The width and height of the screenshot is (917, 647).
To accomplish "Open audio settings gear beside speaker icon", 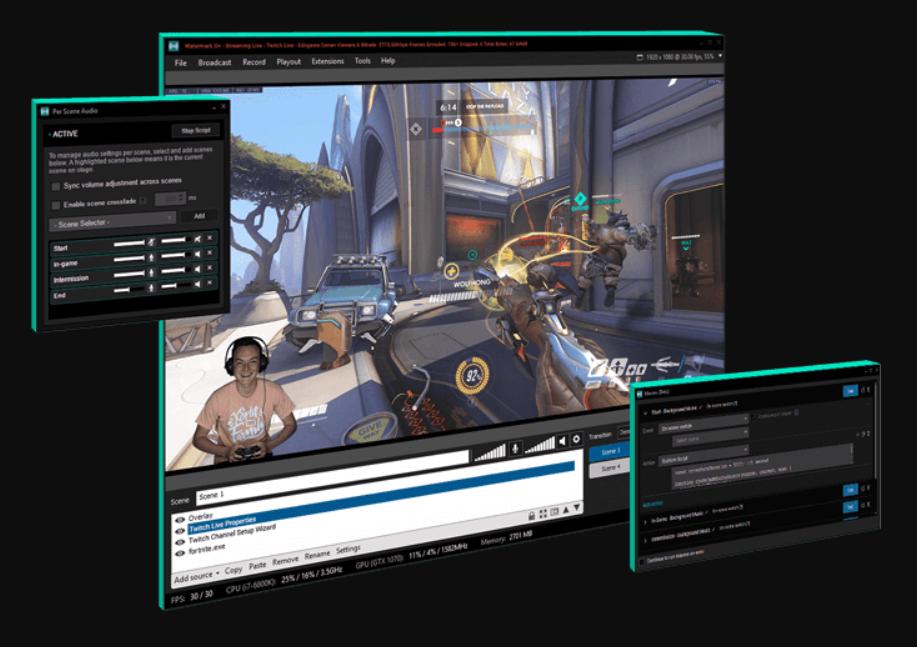I will (577, 438).
